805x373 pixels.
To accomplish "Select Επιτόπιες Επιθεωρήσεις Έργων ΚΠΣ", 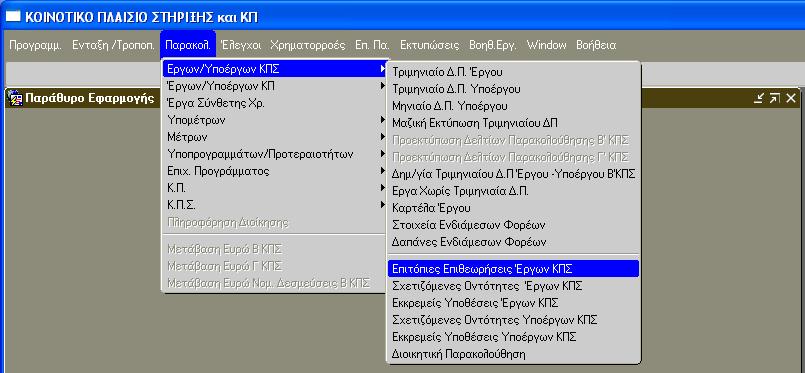I will click(513, 268).
